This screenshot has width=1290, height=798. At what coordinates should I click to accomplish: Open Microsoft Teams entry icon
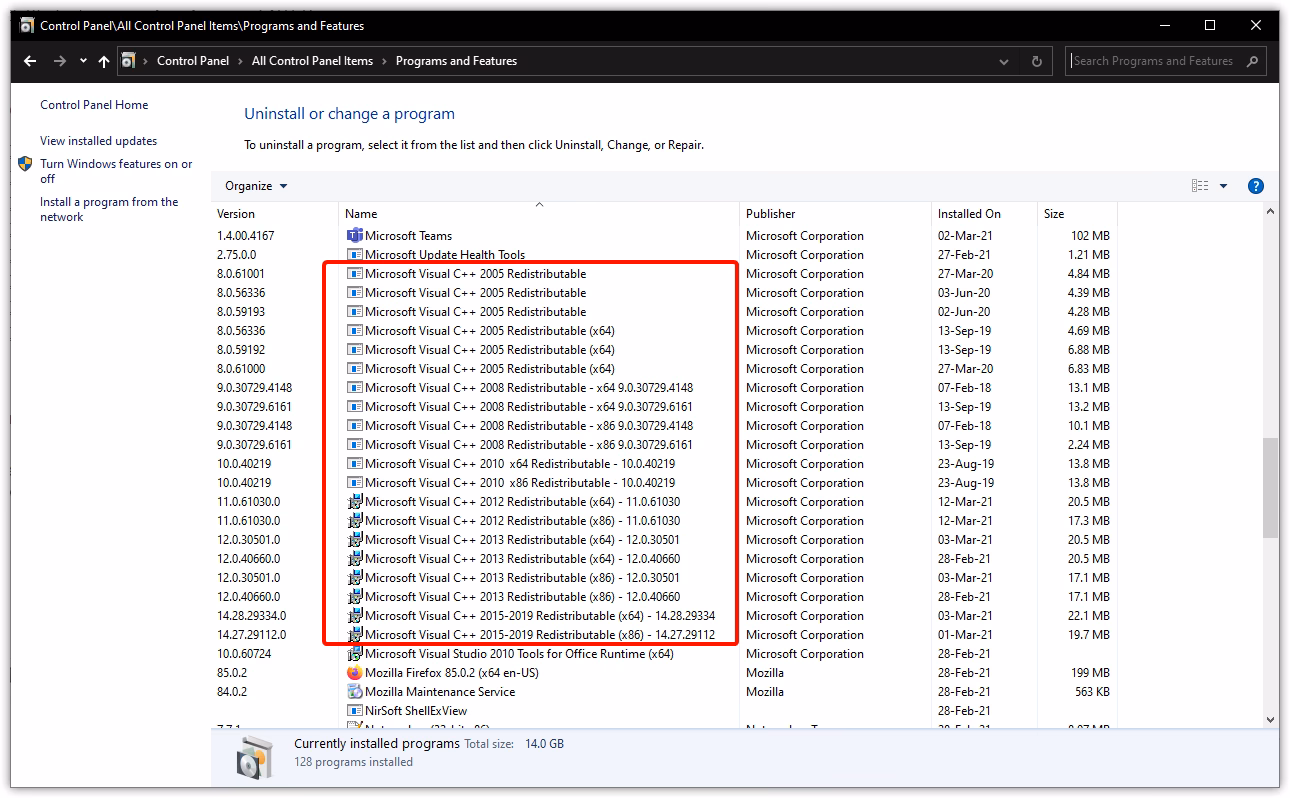pyautogui.click(x=355, y=235)
